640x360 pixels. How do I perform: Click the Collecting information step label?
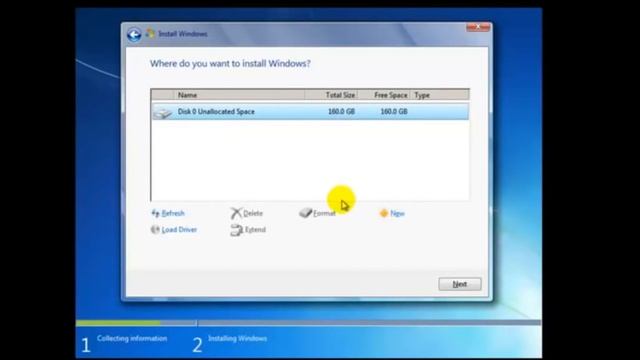[x=132, y=338]
